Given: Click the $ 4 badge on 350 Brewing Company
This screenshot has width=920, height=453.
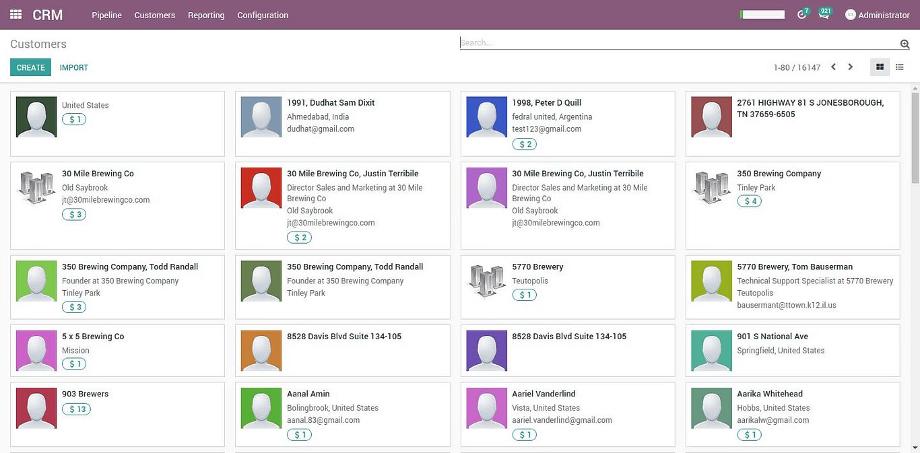Looking at the screenshot, I should coord(749,201).
